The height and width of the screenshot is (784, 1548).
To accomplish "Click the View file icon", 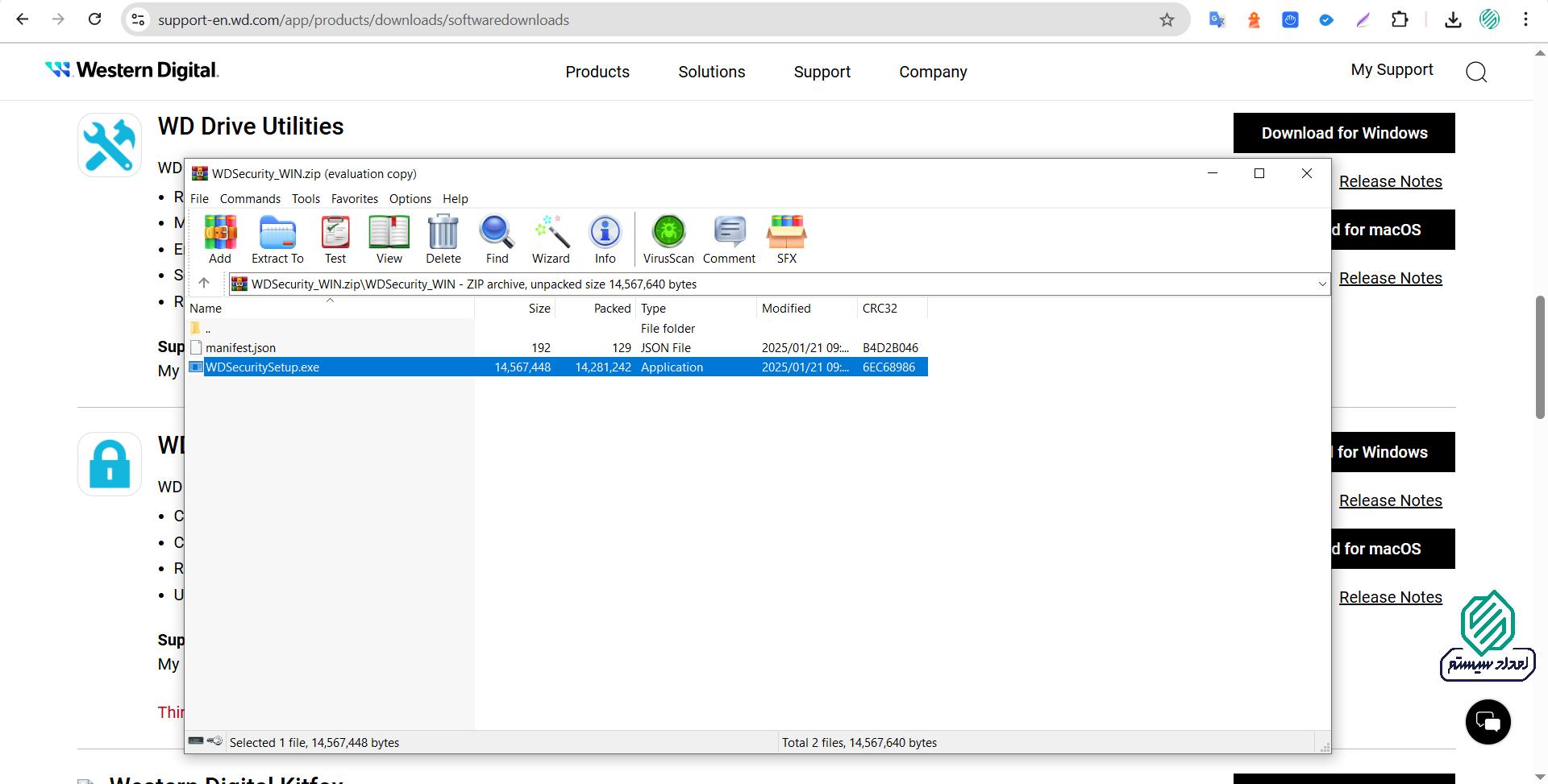I will coord(389,239).
